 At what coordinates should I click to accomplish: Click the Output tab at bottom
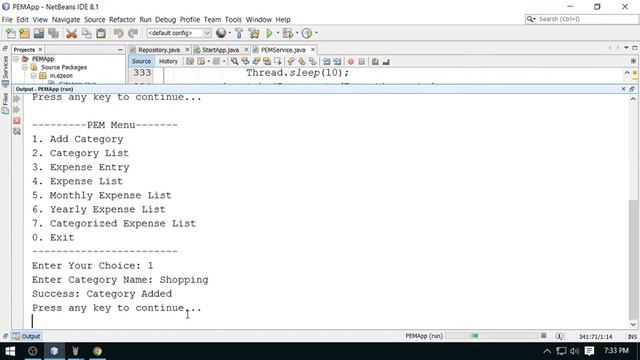27,336
